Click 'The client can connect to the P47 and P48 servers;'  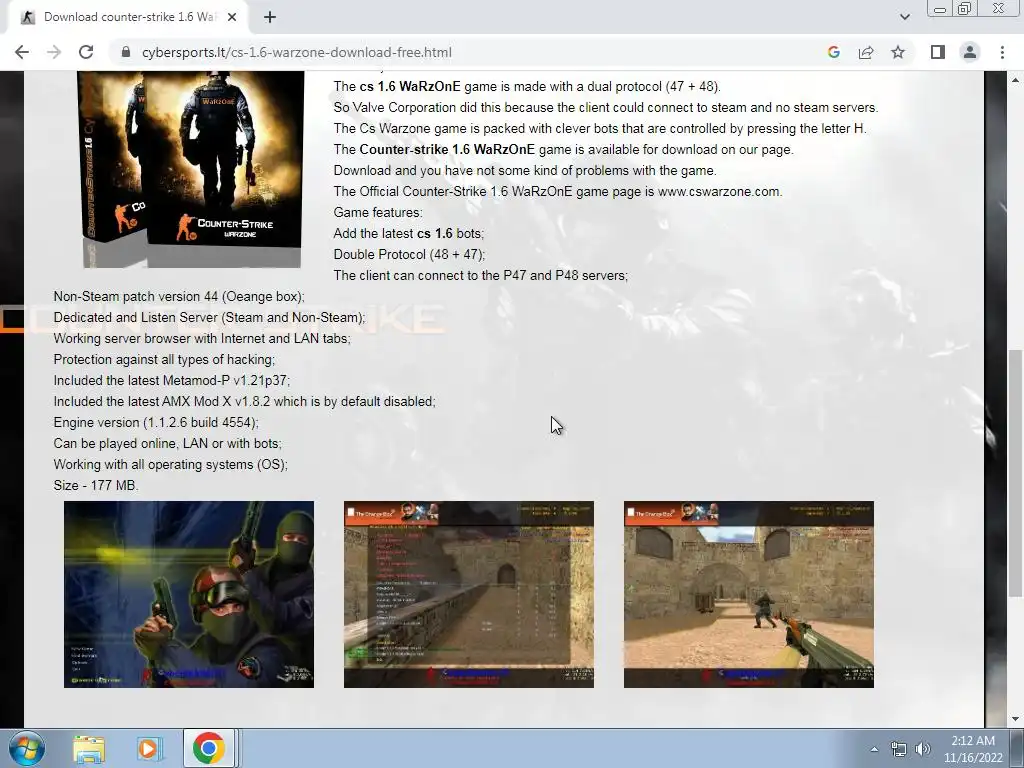[481, 275]
